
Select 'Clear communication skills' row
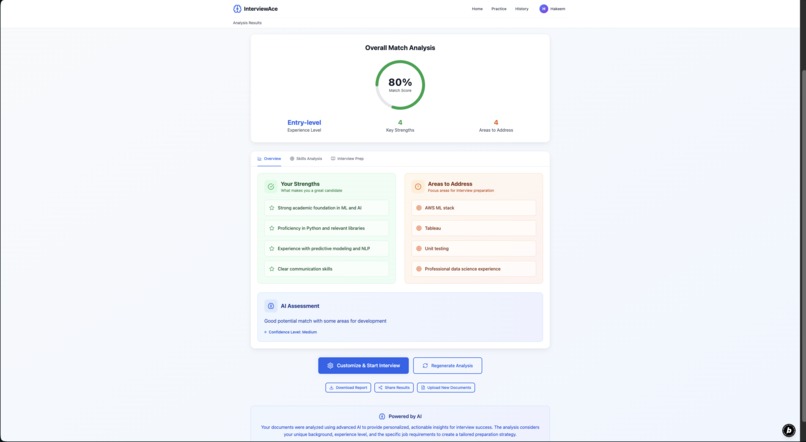pos(327,269)
